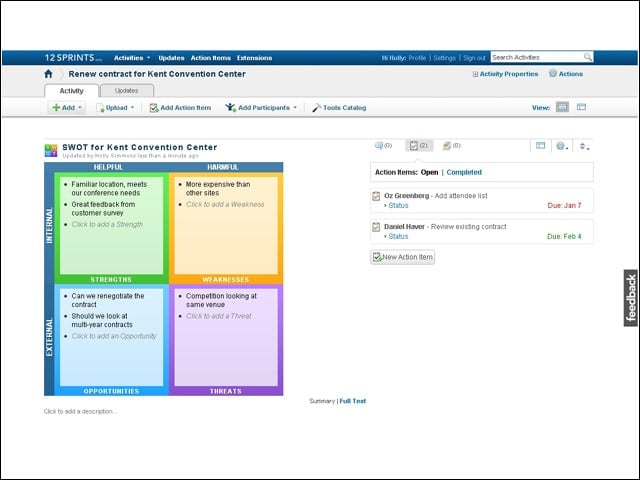Open the item gear dropdown

pyautogui.click(x=562, y=146)
